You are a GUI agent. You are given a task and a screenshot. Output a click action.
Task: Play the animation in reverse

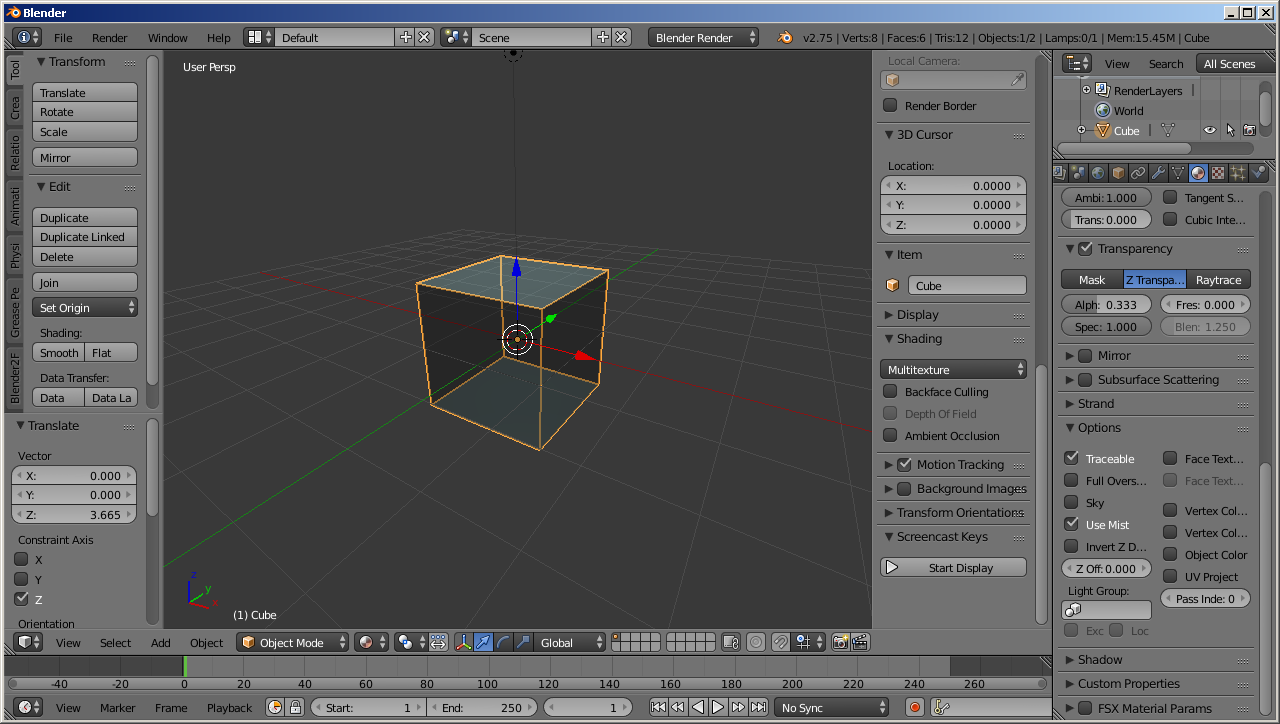point(698,707)
